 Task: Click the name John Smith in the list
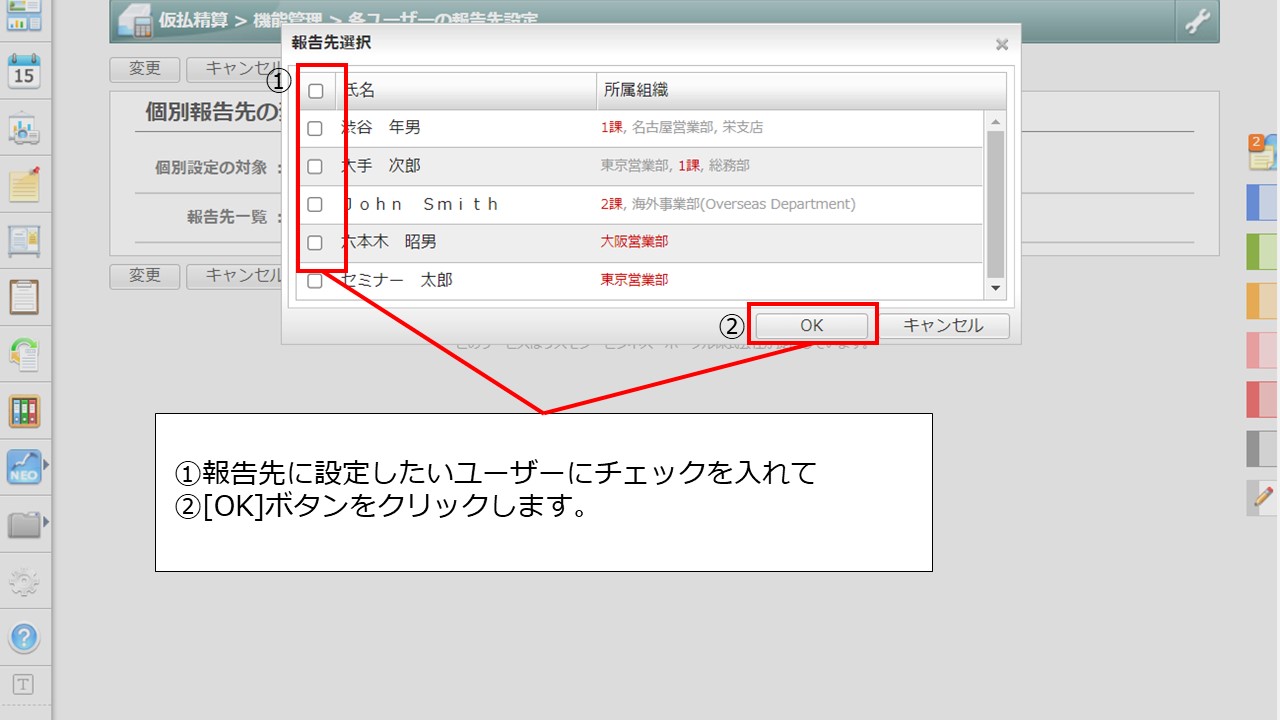click(x=420, y=204)
